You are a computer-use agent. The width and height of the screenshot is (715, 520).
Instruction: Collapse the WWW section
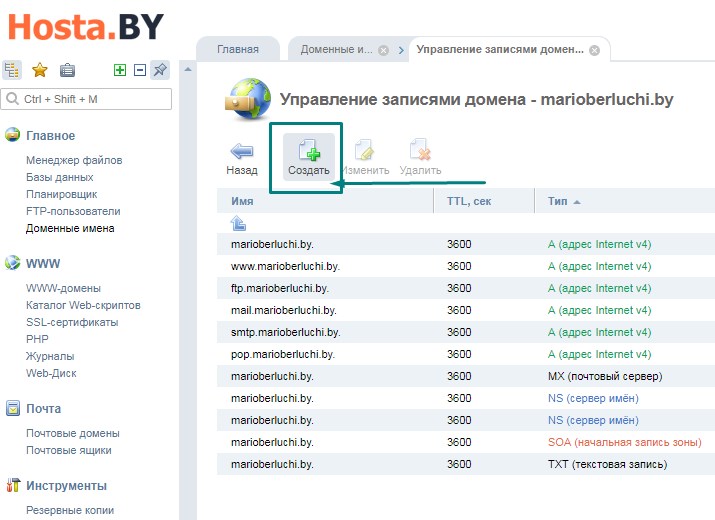point(43,263)
